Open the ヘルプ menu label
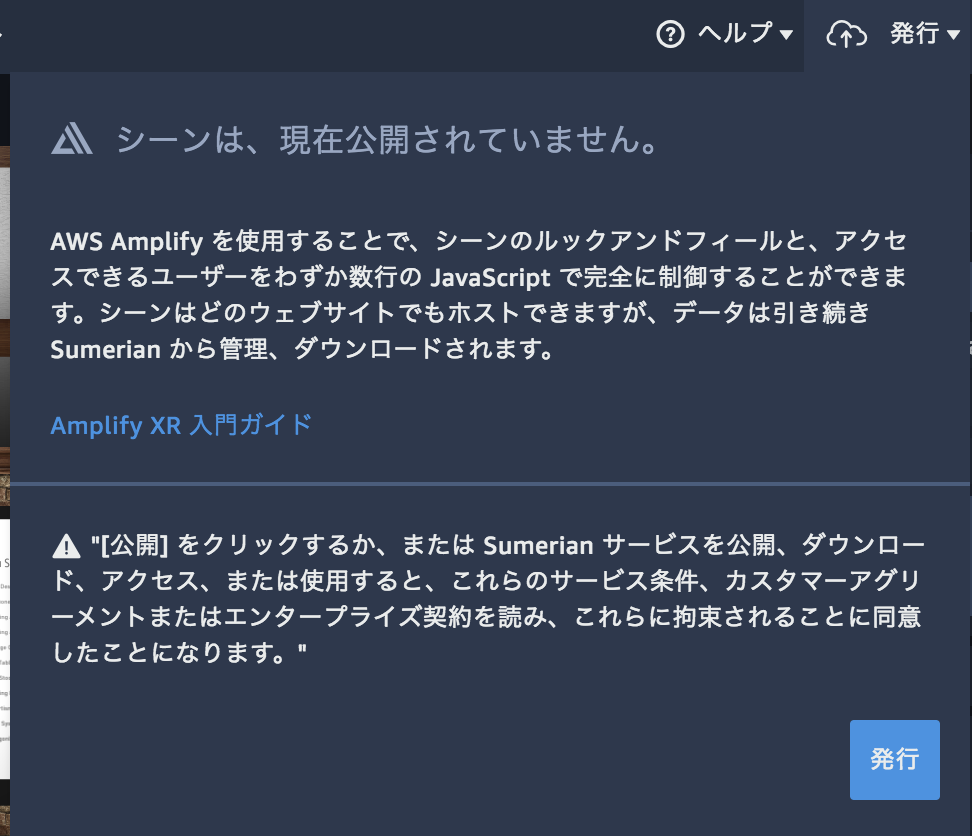This screenshot has height=836, width=972. pos(735,33)
